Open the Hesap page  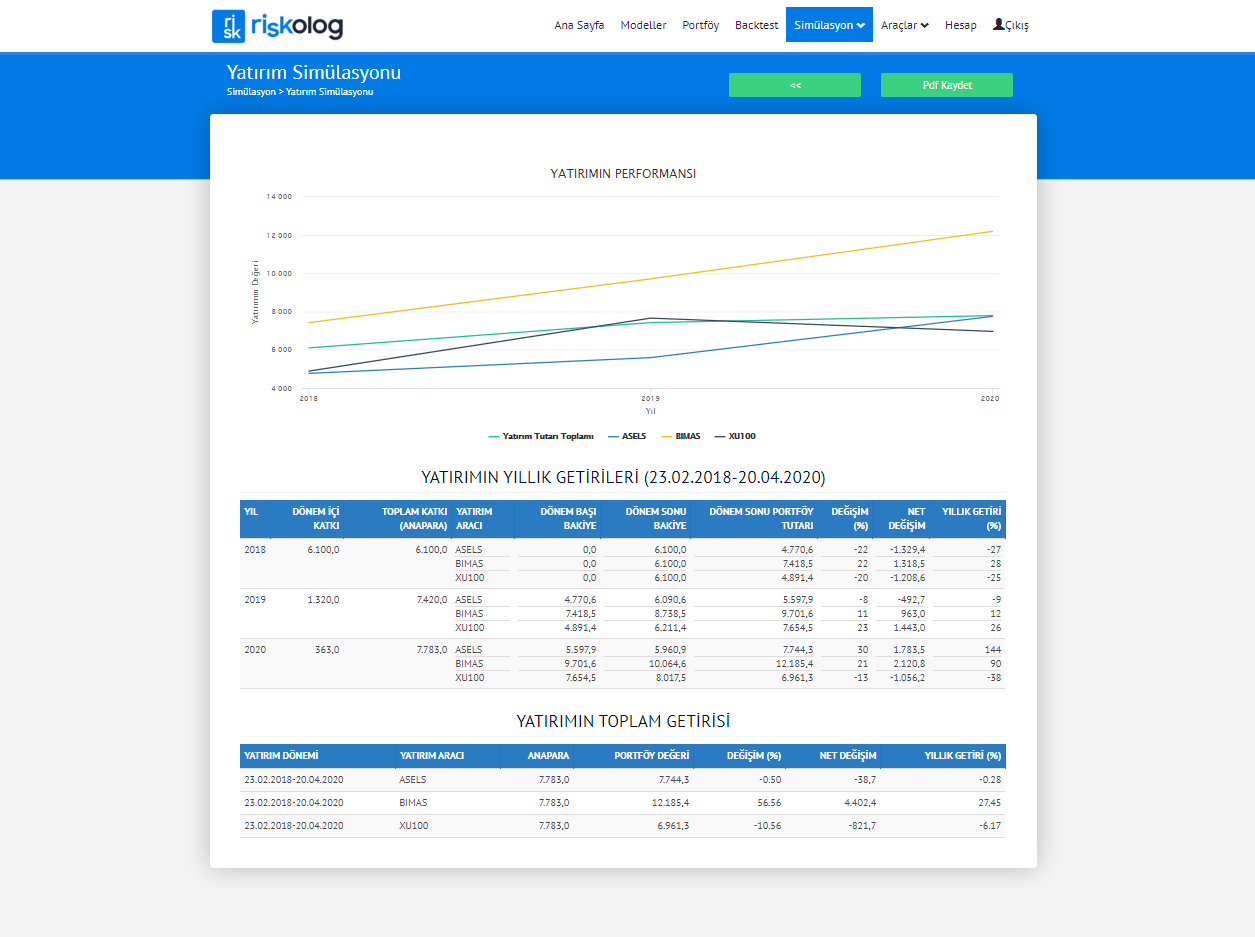tap(960, 25)
